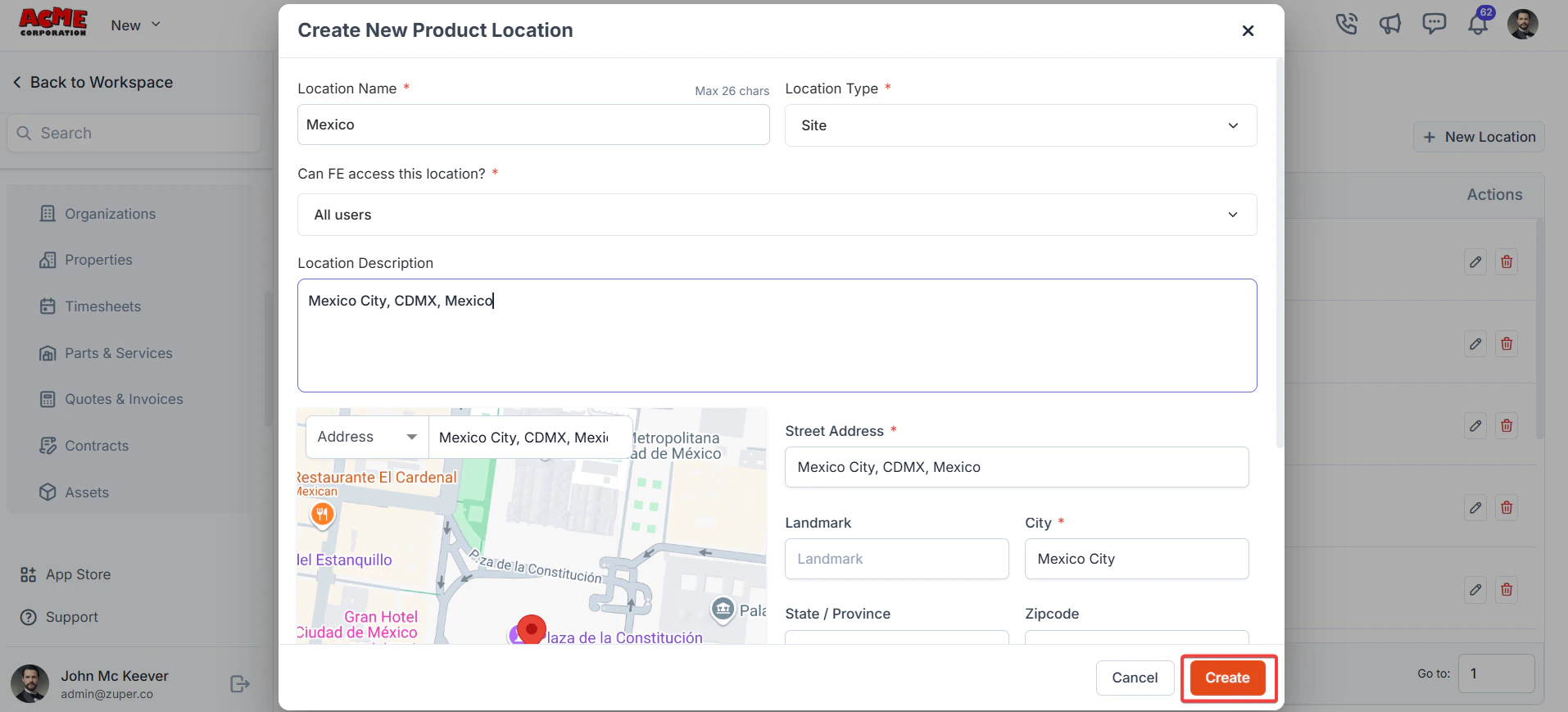Expand the Location Type dropdown showing Site
The width and height of the screenshot is (1568, 712).
[x=1021, y=125]
